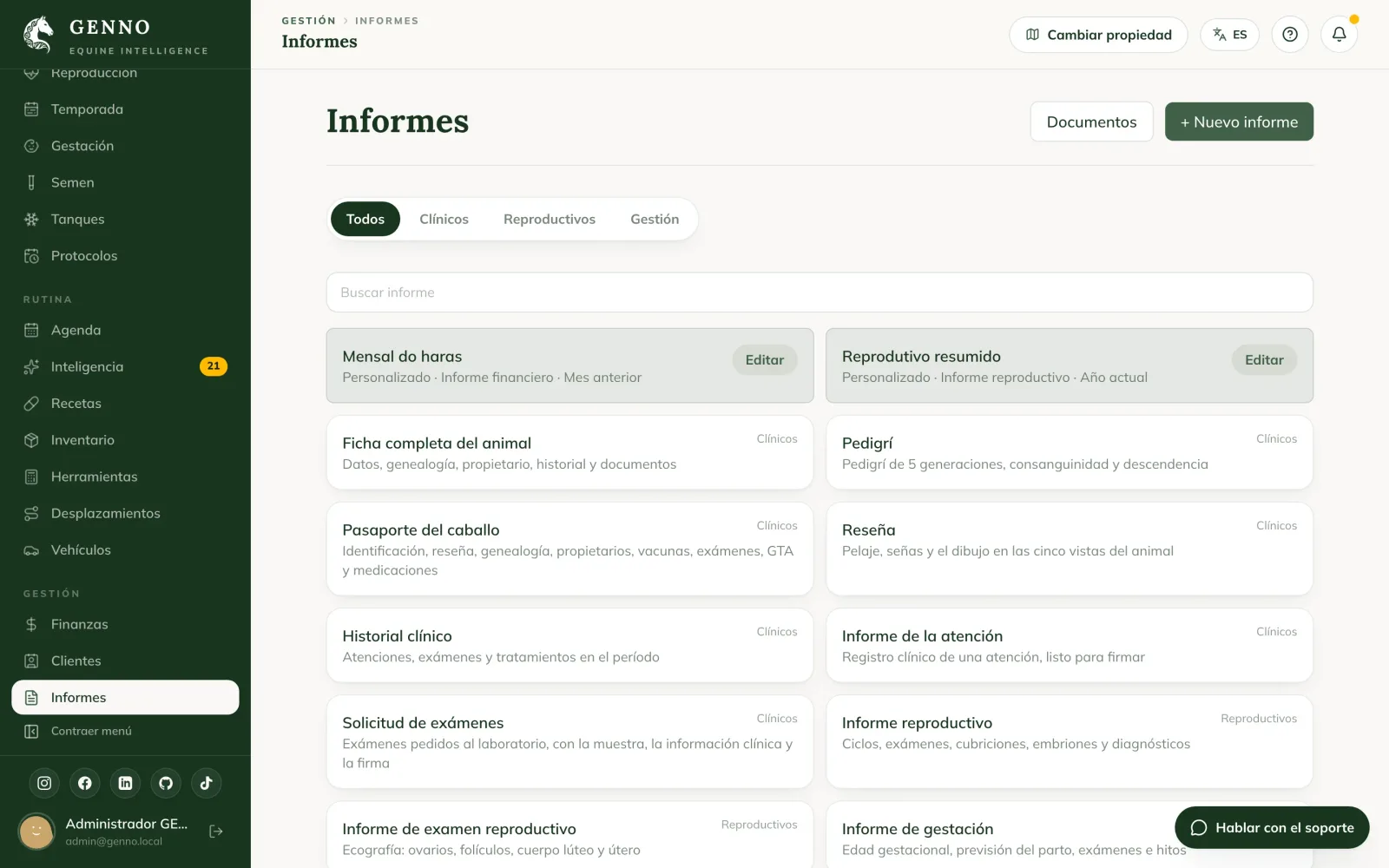This screenshot has height=868, width=1389.
Task: Open Hablar con el soporte chat
Action: coord(1272,828)
